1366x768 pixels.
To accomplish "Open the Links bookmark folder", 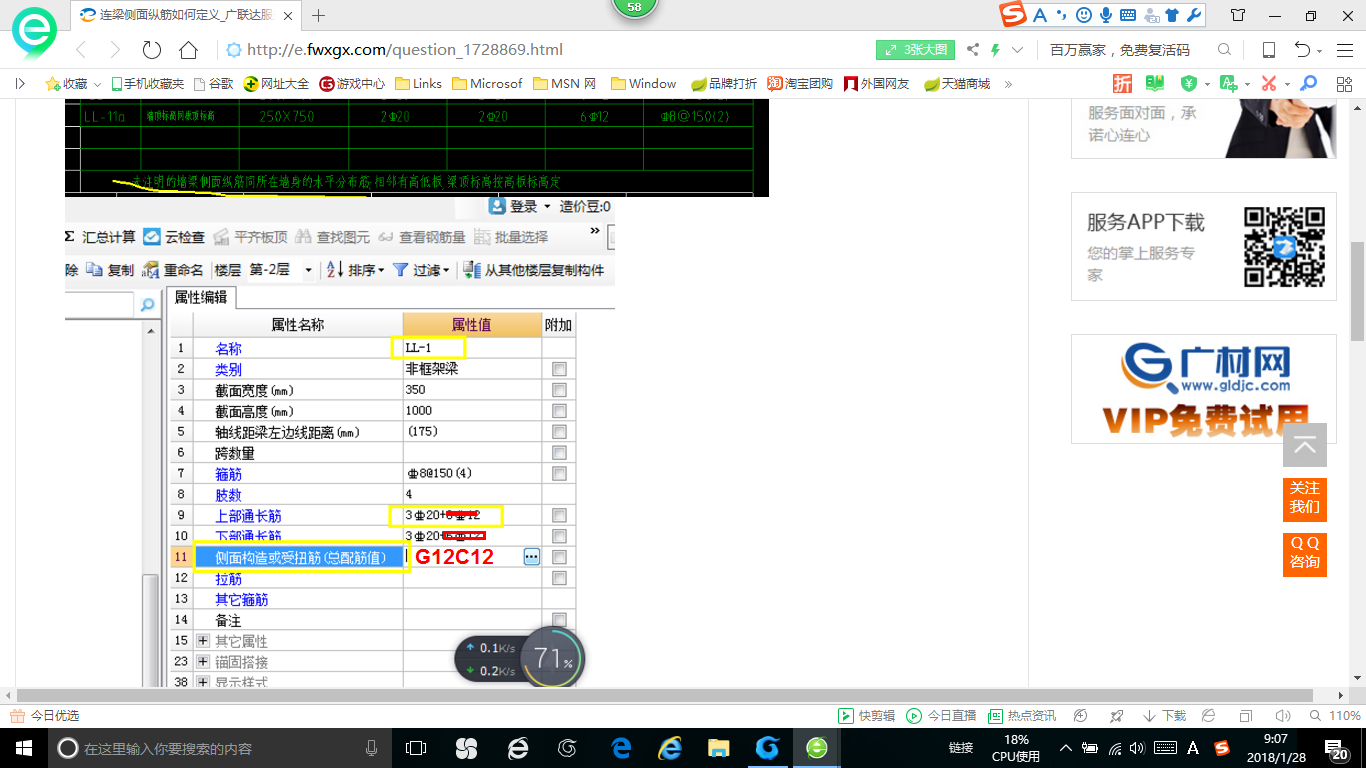I will click(x=418, y=84).
